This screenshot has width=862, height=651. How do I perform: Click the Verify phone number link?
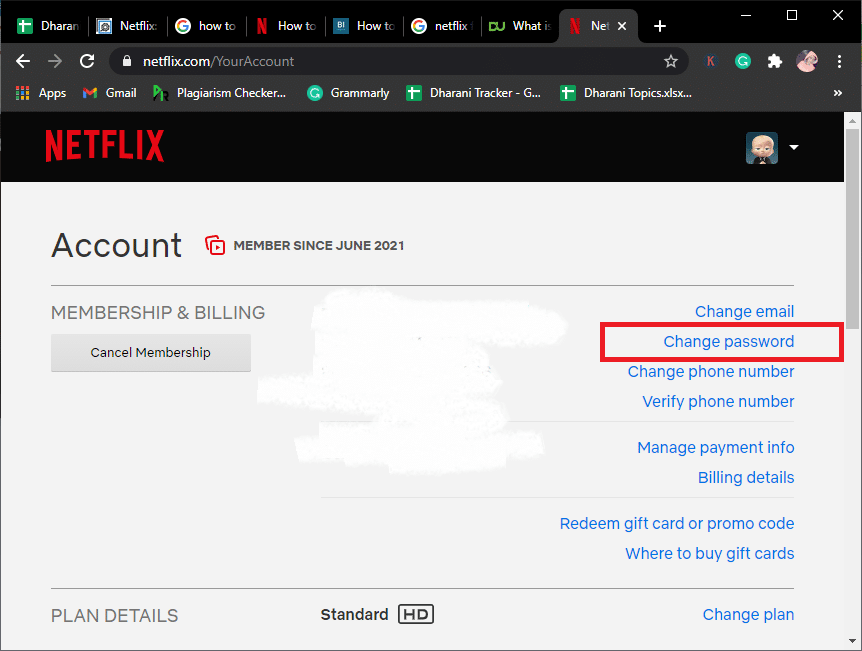click(718, 401)
